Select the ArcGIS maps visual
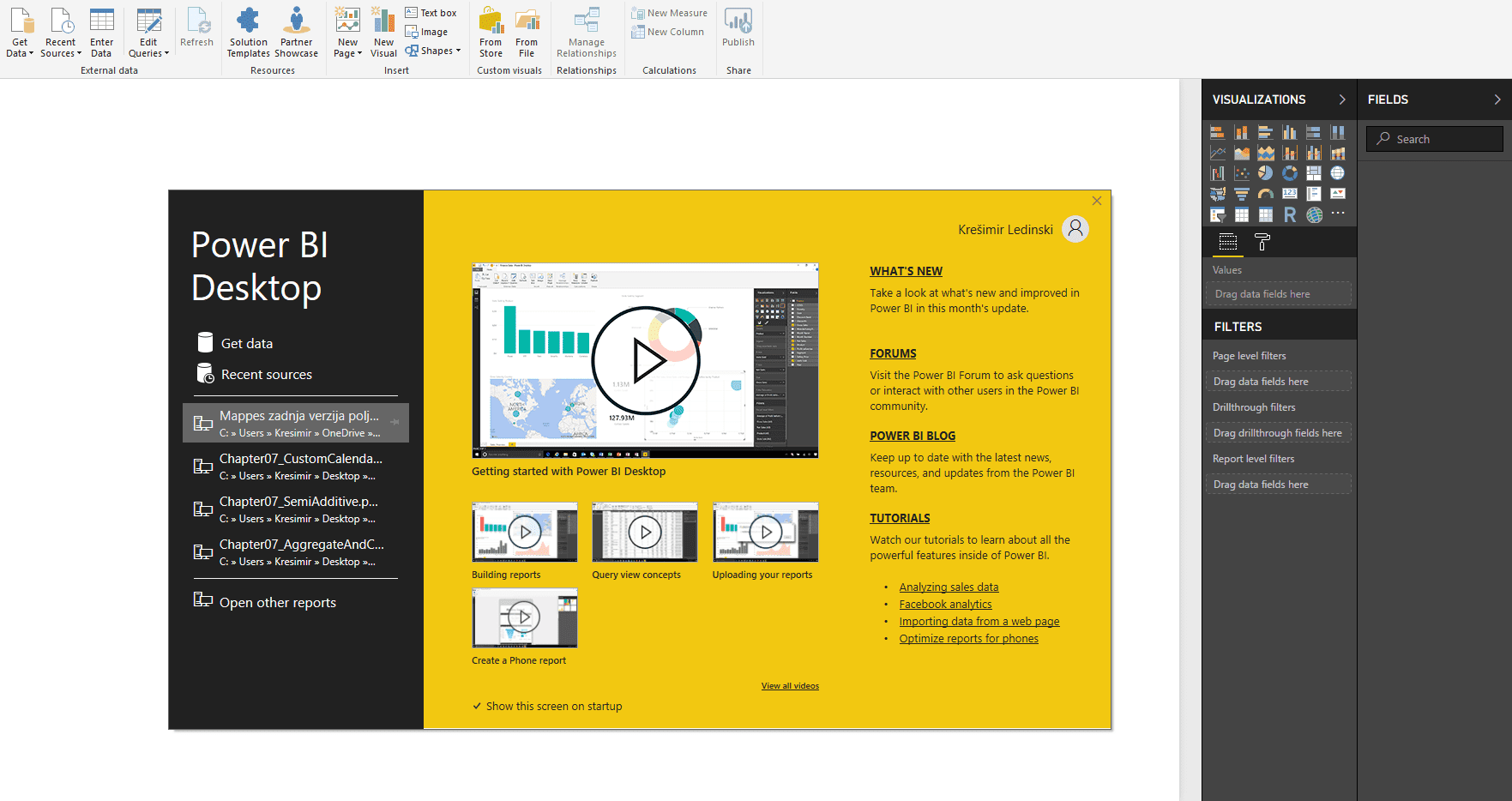The width and height of the screenshot is (1512, 801). pyautogui.click(x=1313, y=214)
